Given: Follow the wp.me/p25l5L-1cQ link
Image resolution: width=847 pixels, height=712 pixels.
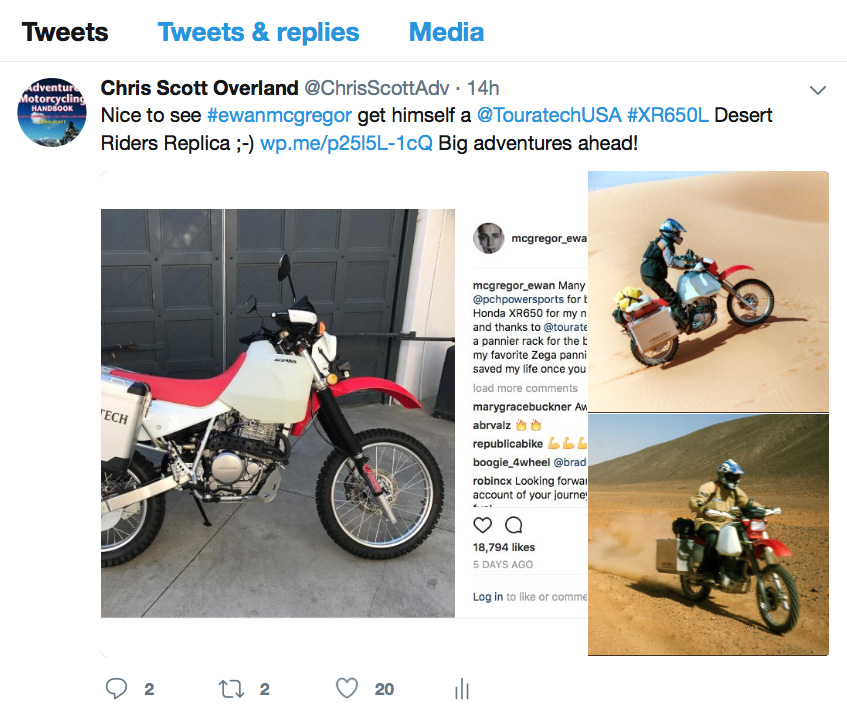Looking at the screenshot, I should click(x=346, y=142).
